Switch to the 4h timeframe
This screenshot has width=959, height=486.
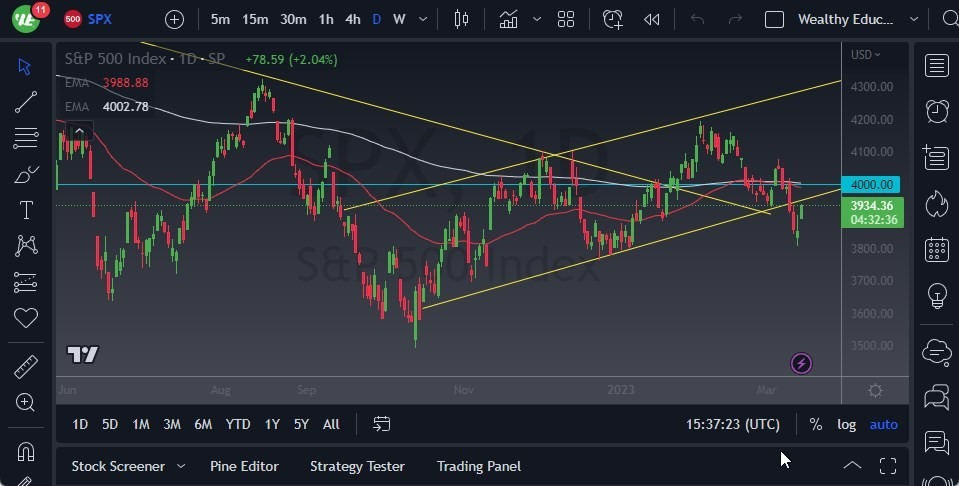(352, 20)
